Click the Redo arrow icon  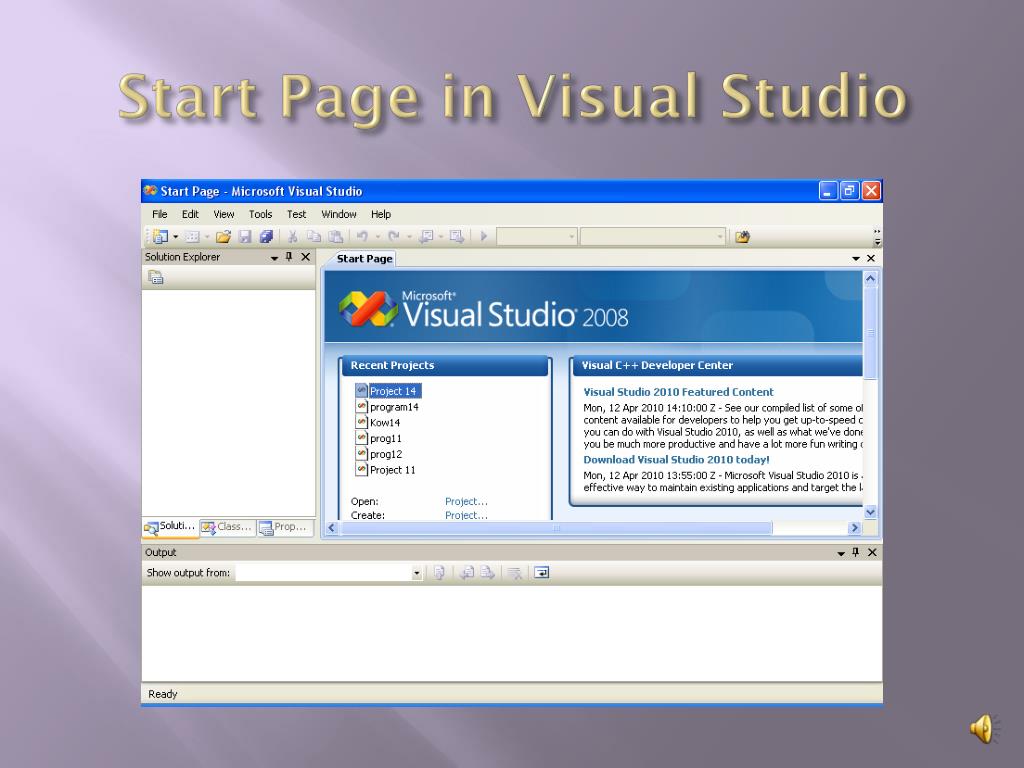[x=394, y=236]
